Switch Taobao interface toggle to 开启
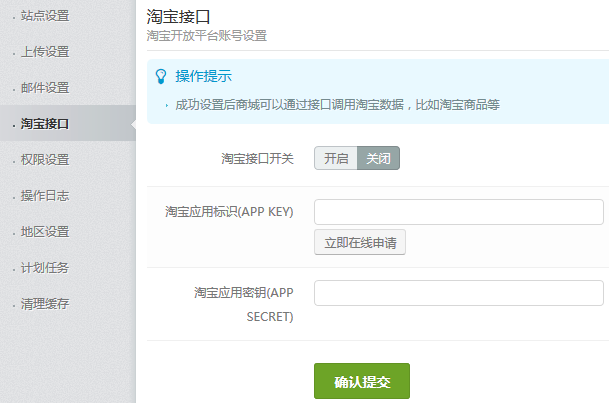 click(336, 158)
